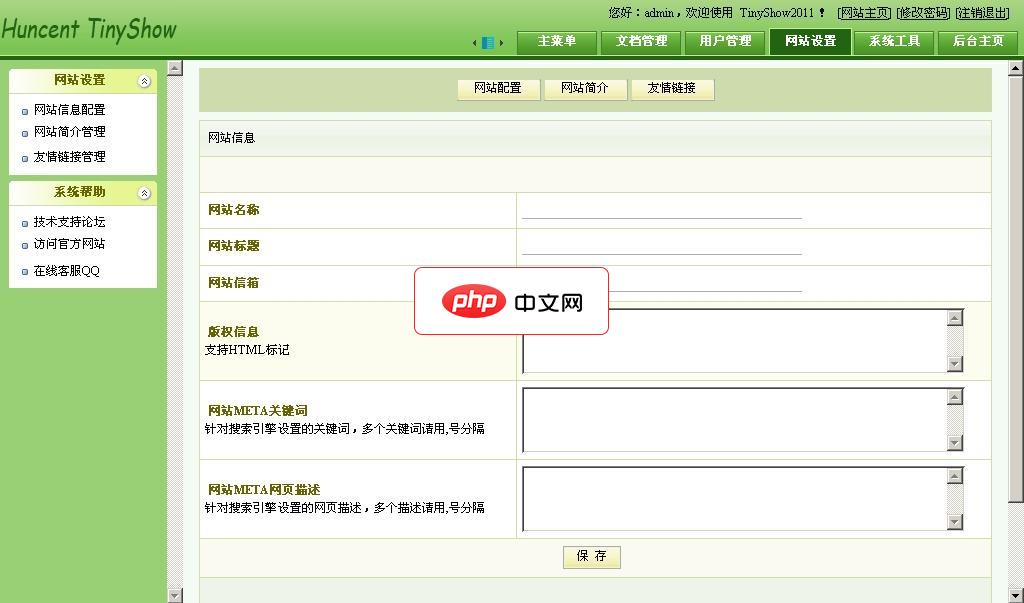Click the 网站信箱 field label

(234, 283)
